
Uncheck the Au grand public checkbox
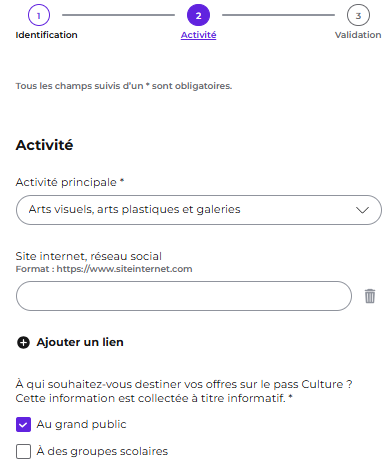tap(23, 424)
